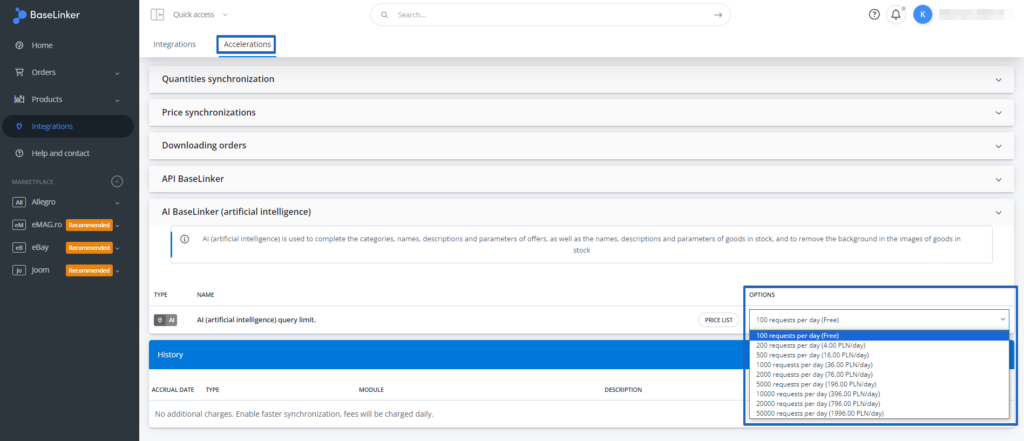Select 20000 requests per day option

tap(879, 404)
